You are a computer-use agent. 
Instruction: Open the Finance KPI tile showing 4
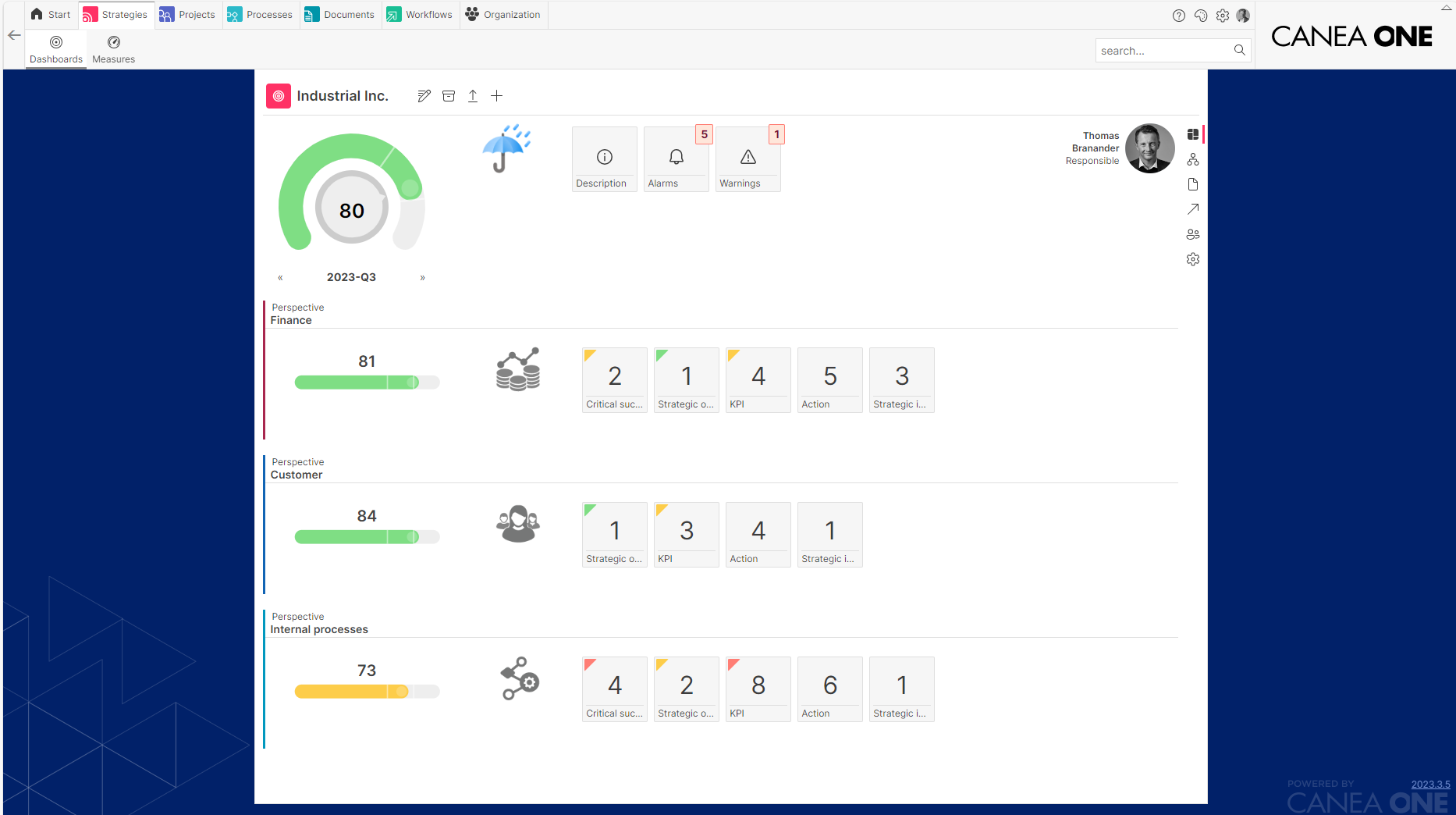758,380
